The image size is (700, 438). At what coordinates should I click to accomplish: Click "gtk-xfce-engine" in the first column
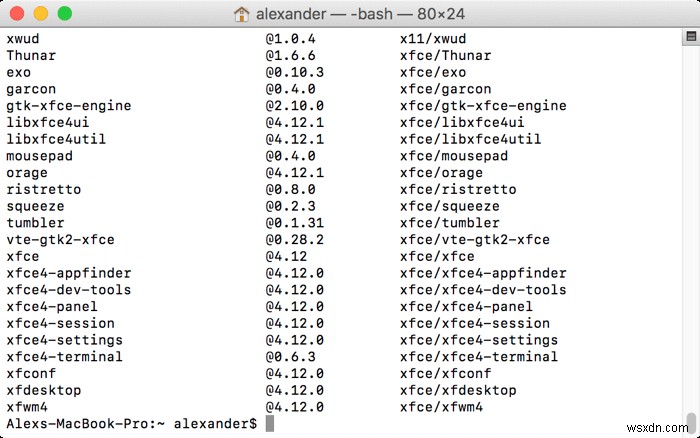[x=69, y=106]
